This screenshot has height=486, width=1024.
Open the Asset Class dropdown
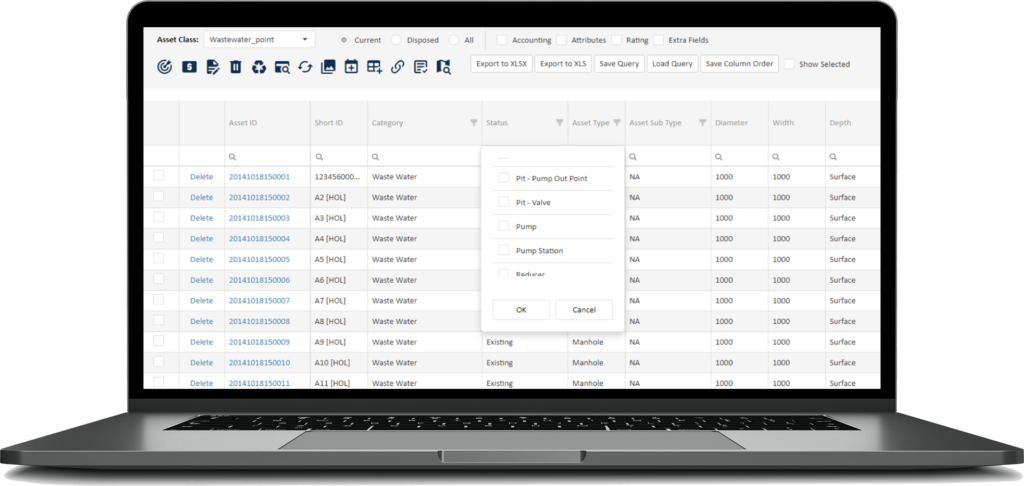point(259,40)
